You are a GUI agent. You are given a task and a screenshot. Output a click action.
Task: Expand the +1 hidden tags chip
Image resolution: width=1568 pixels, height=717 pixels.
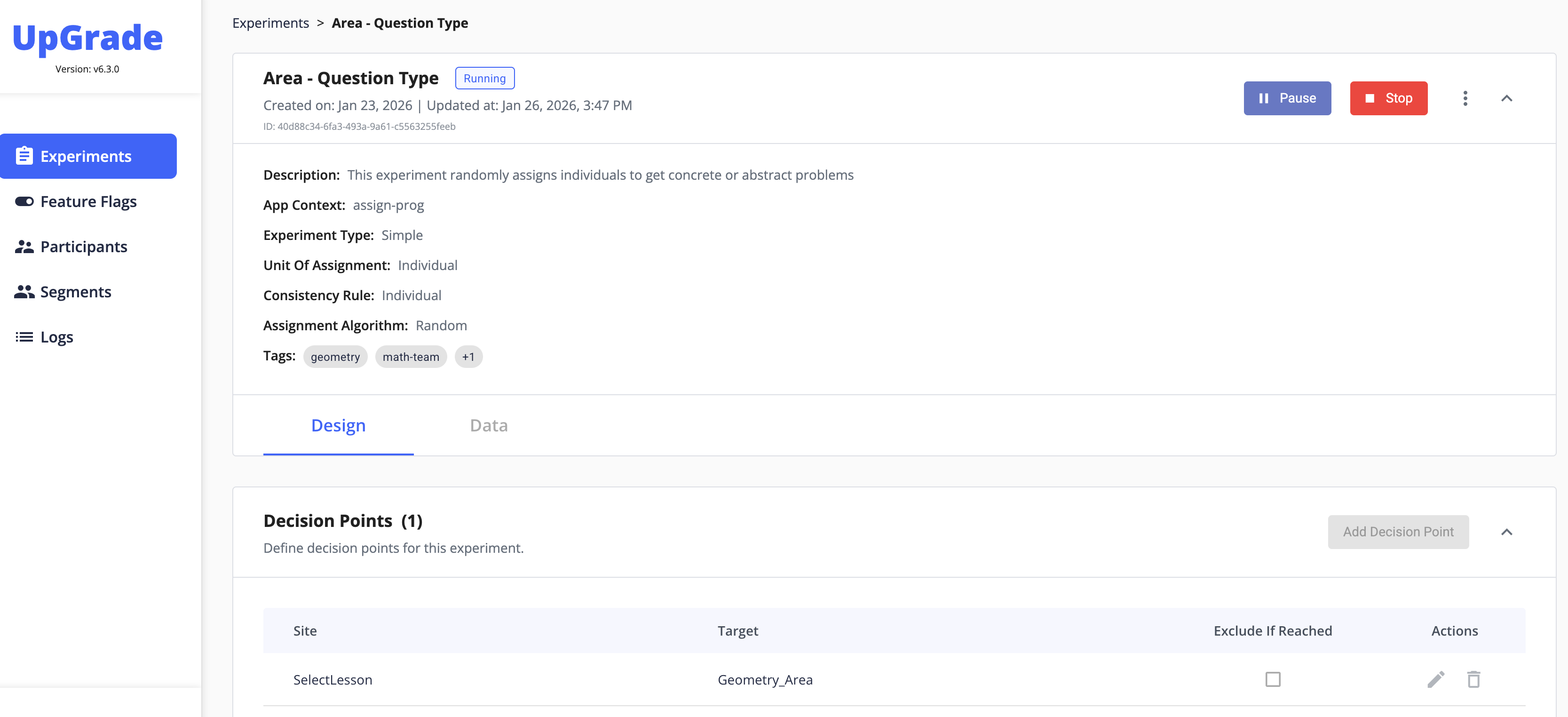pos(468,357)
